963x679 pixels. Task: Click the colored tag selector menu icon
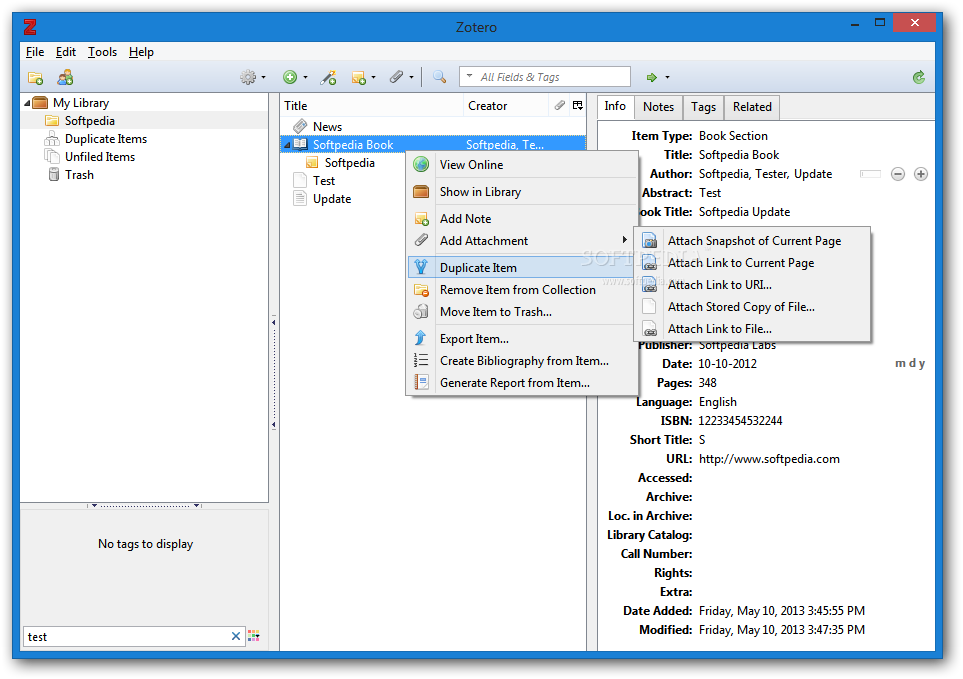(254, 636)
